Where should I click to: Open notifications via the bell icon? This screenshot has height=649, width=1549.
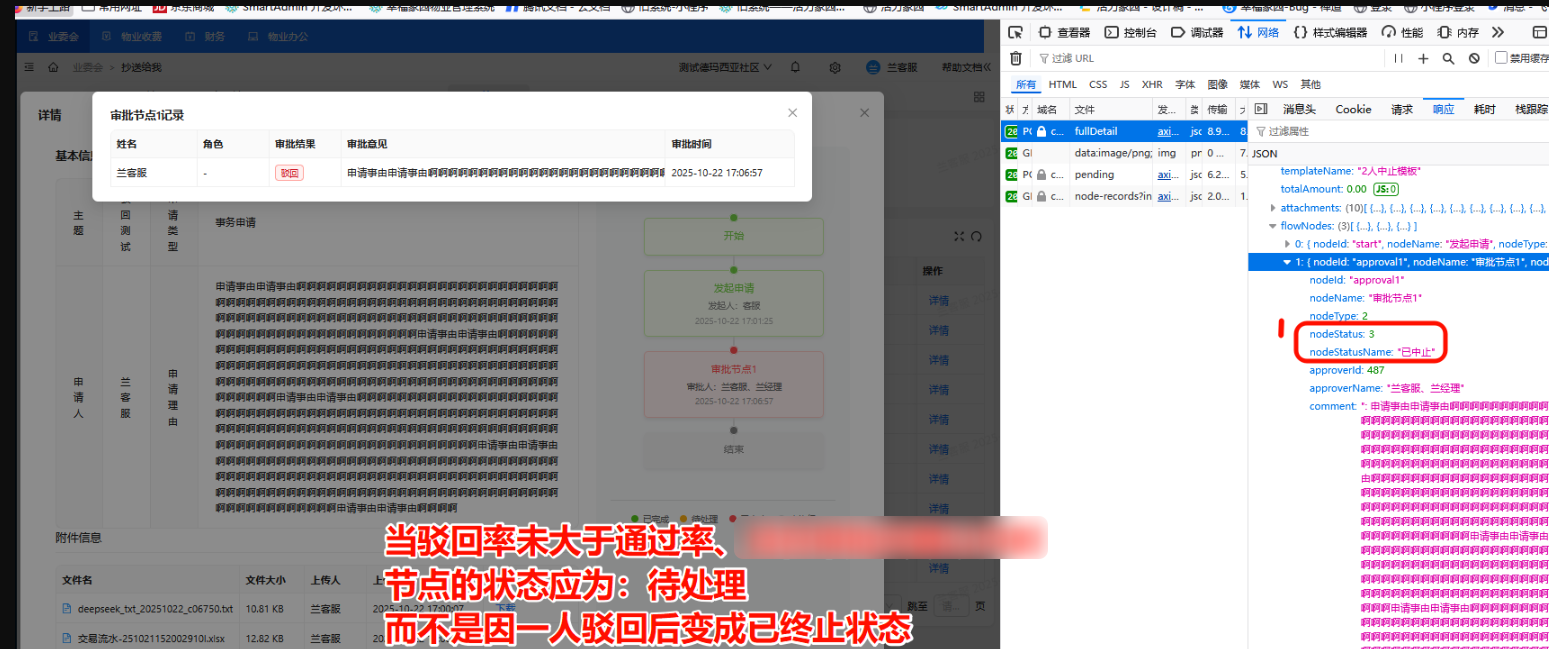click(x=793, y=67)
